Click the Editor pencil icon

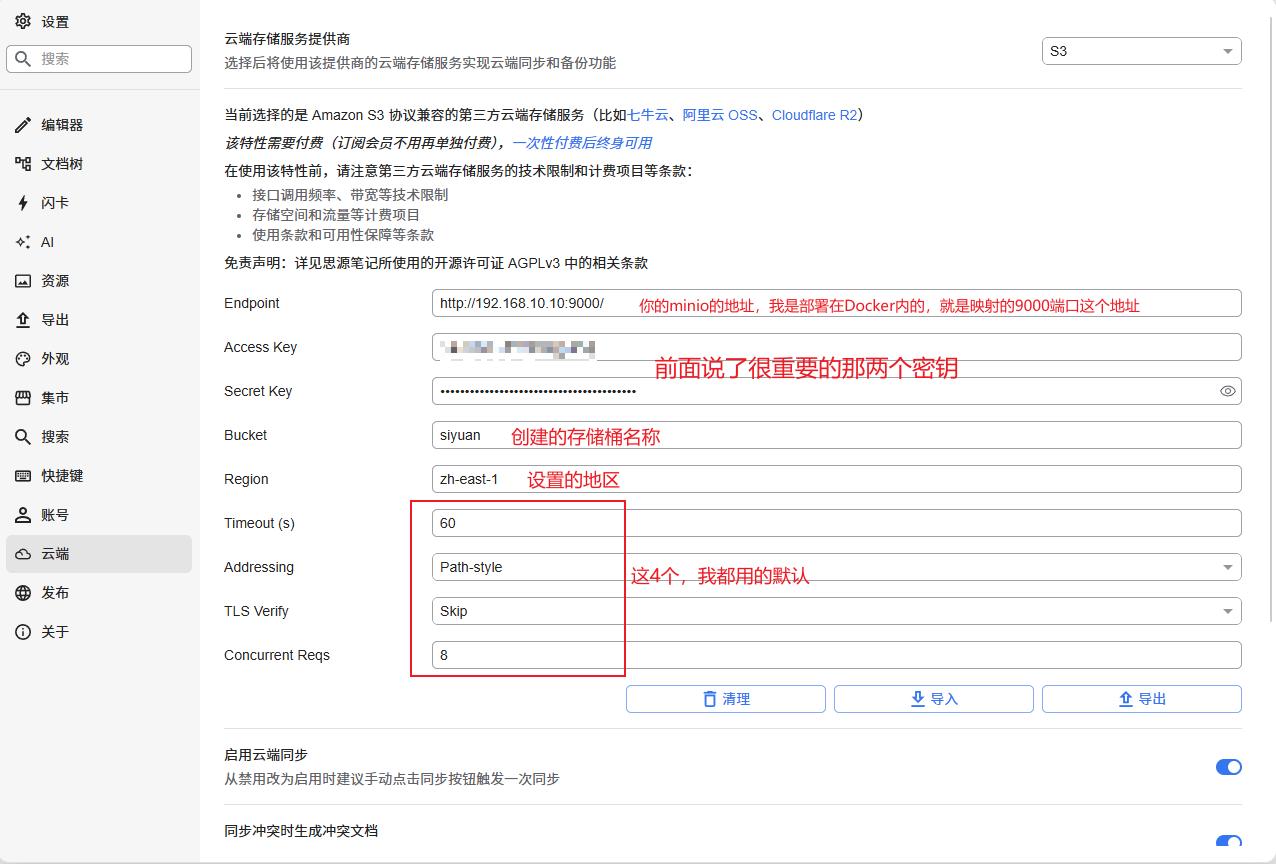23,125
